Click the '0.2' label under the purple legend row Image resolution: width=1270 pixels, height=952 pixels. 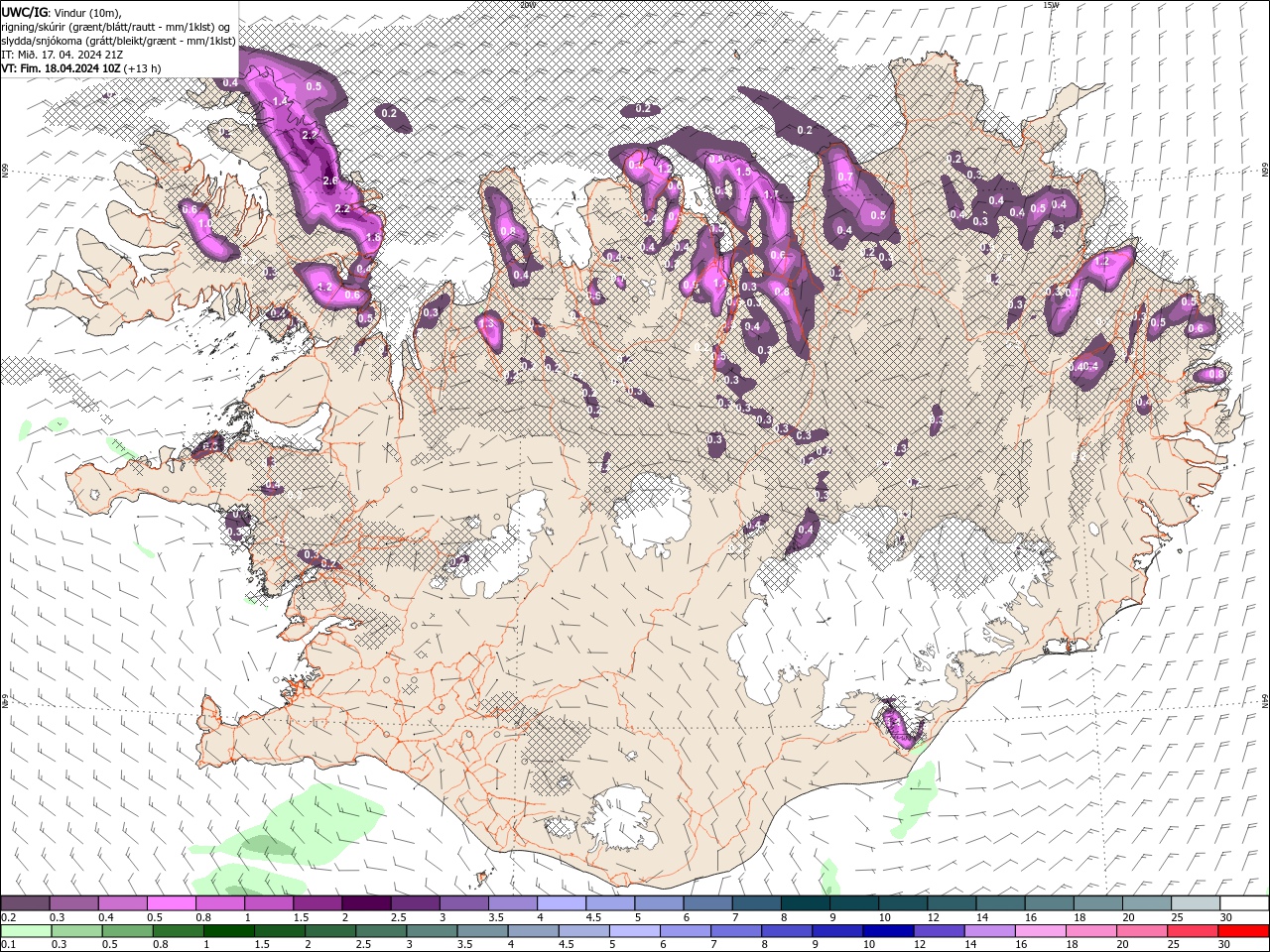coord(8,917)
